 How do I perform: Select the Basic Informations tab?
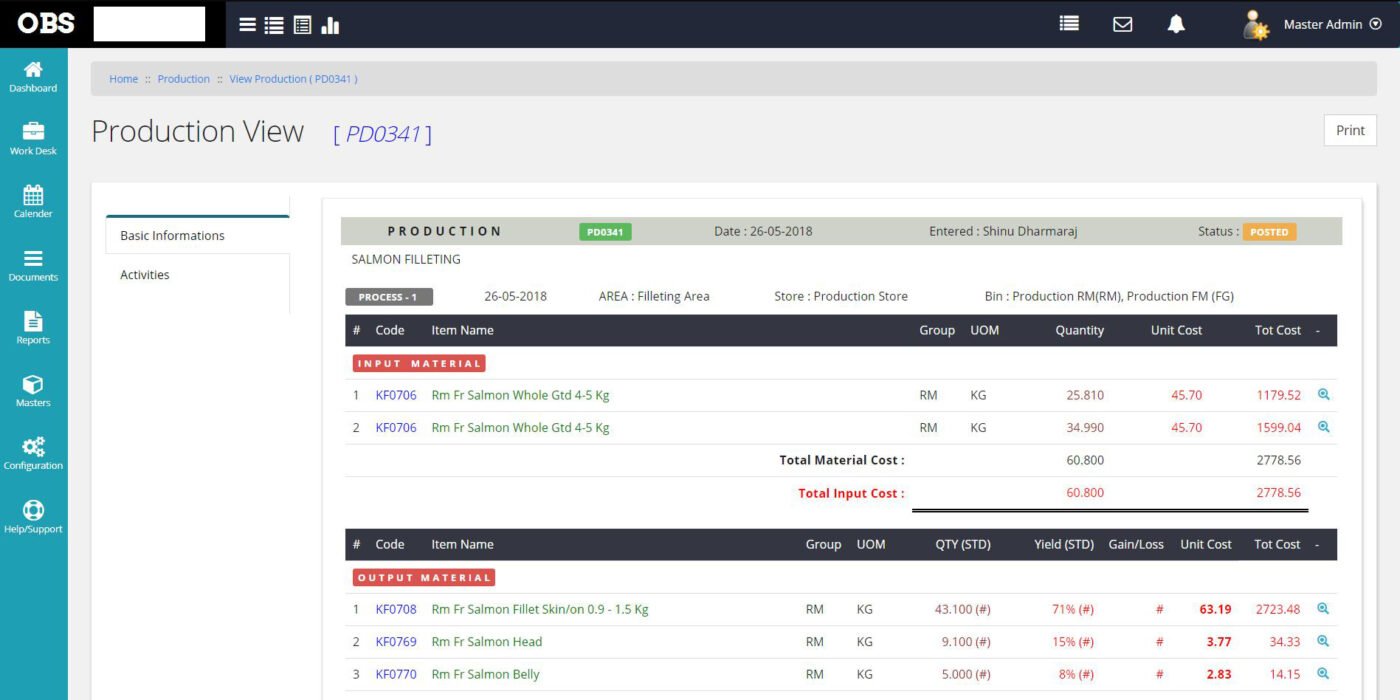coord(172,236)
